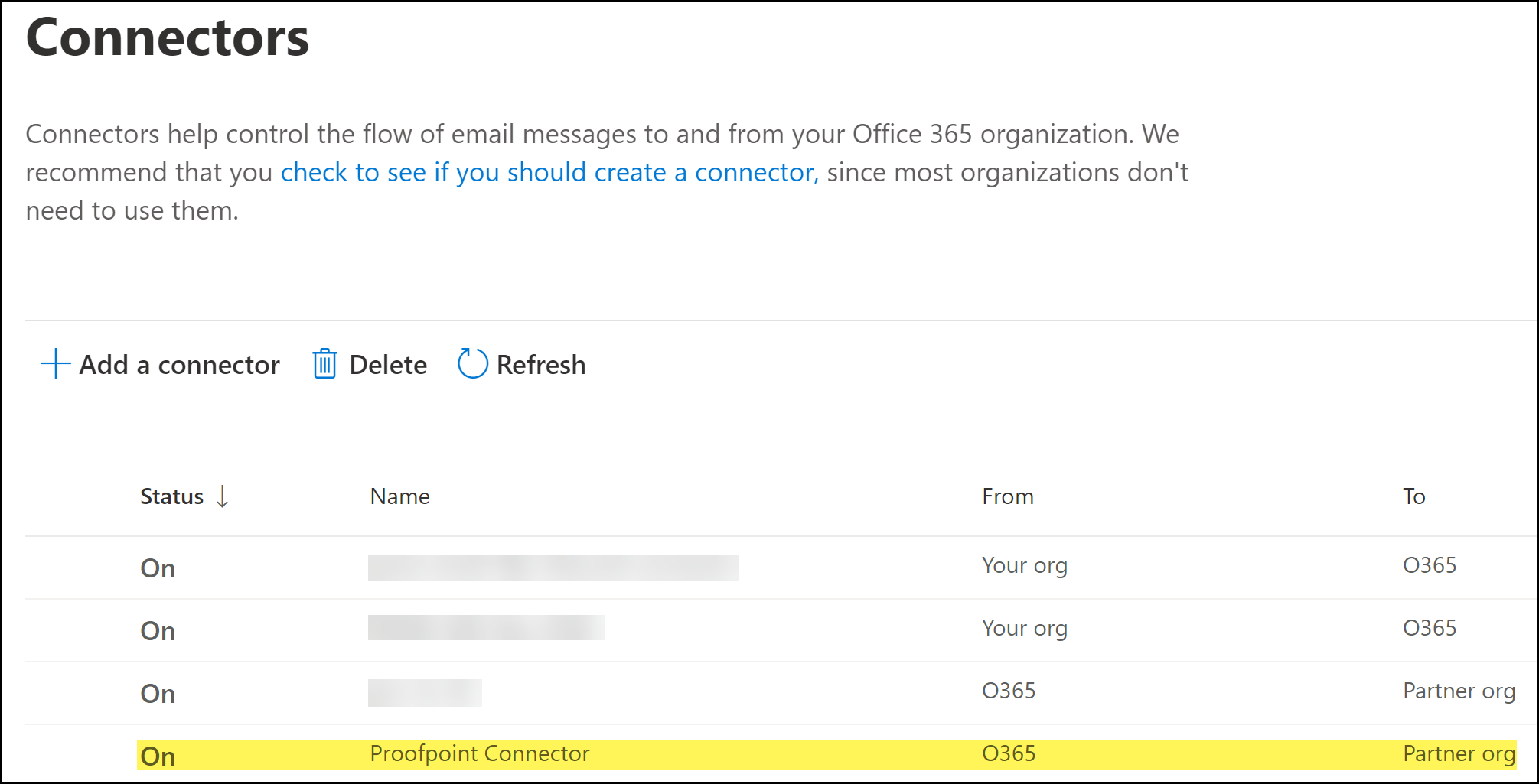Click the On status in the second row
Image resolution: width=1539 pixels, height=784 pixels.
158,631
